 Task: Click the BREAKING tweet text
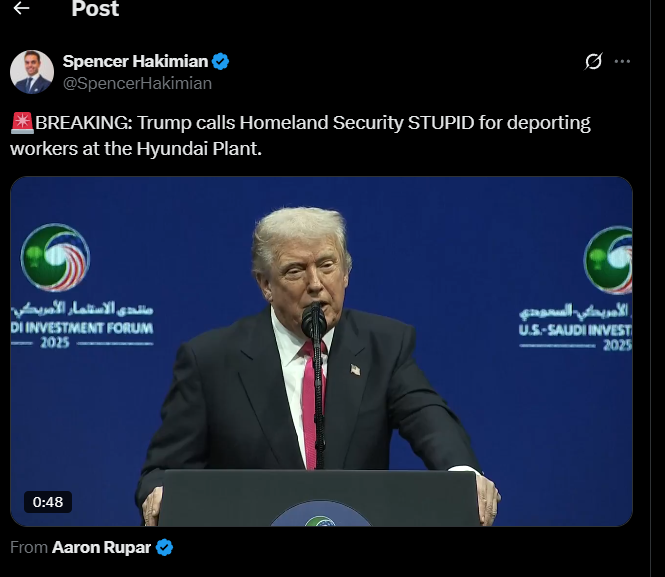pyautogui.click(x=300, y=136)
